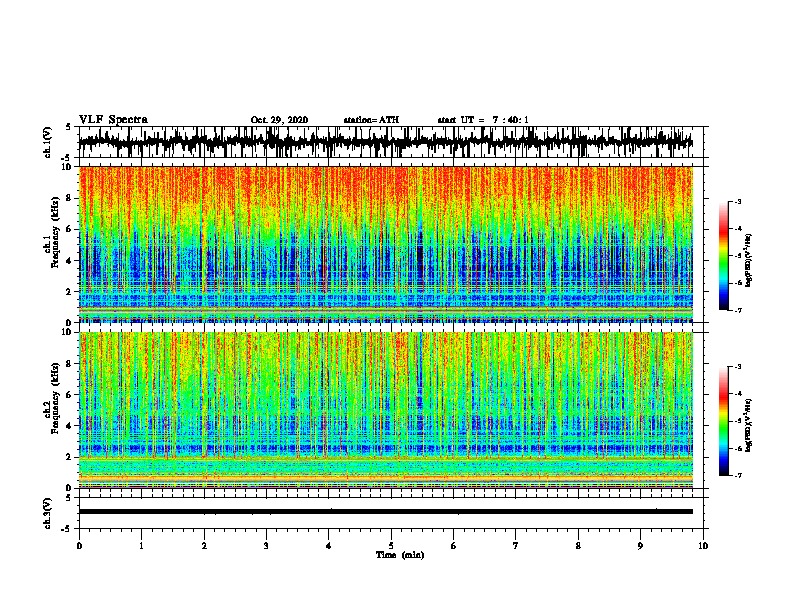Click time axis tick label "3"
Image resolution: width=792 pixels, height=612 pixels.
(x=266, y=546)
